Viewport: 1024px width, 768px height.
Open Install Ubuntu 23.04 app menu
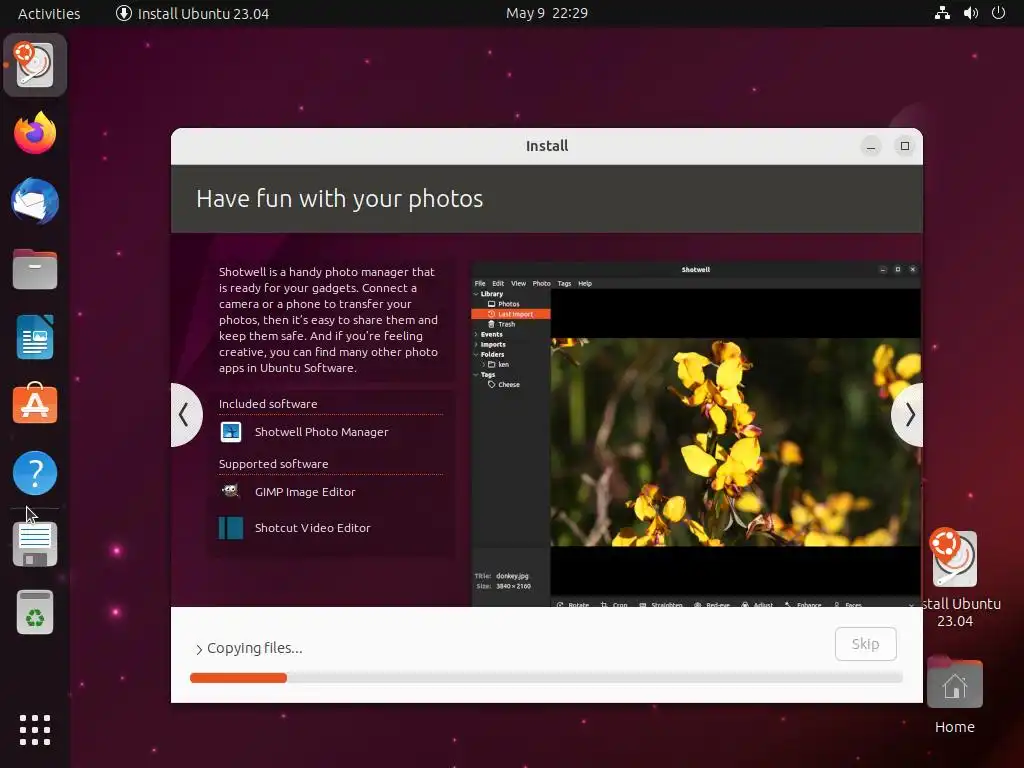tap(192, 13)
